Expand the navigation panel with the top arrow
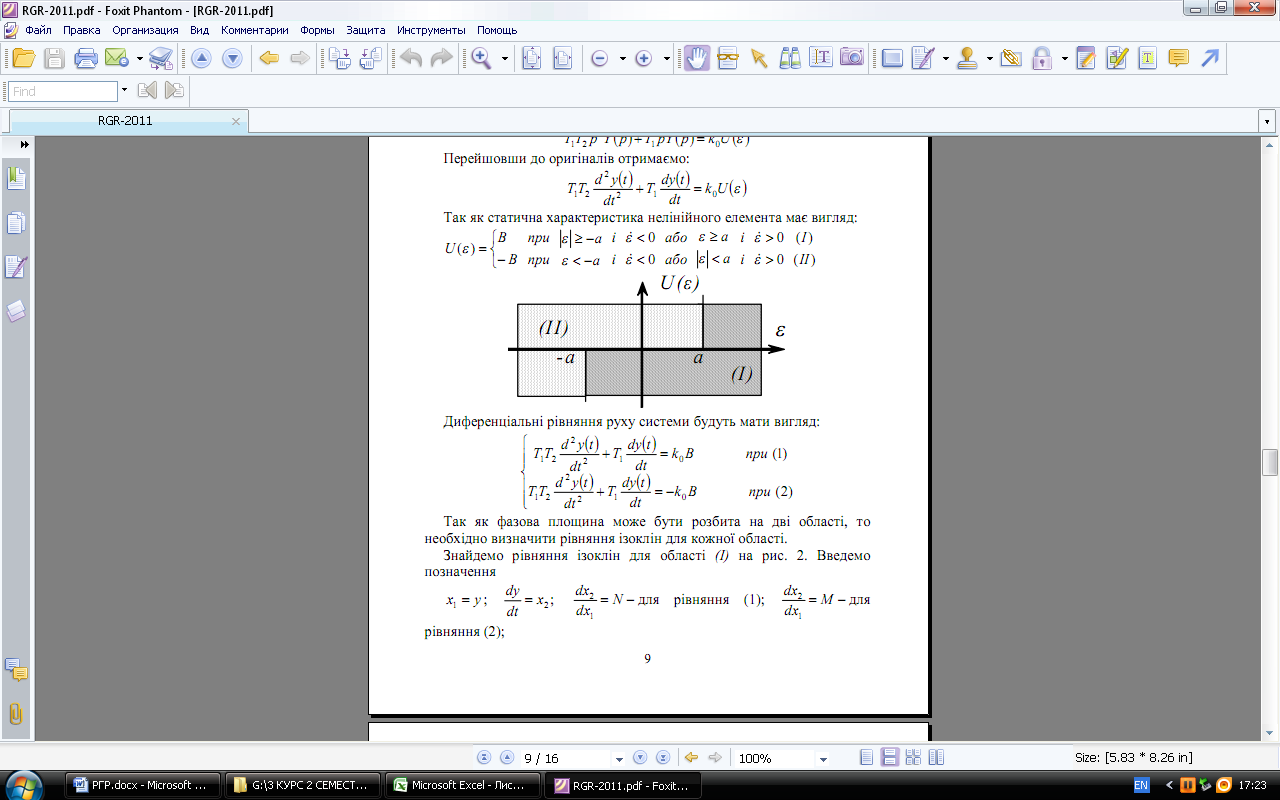Image resolution: width=1280 pixels, height=800 pixels. (x=24, y=145)
